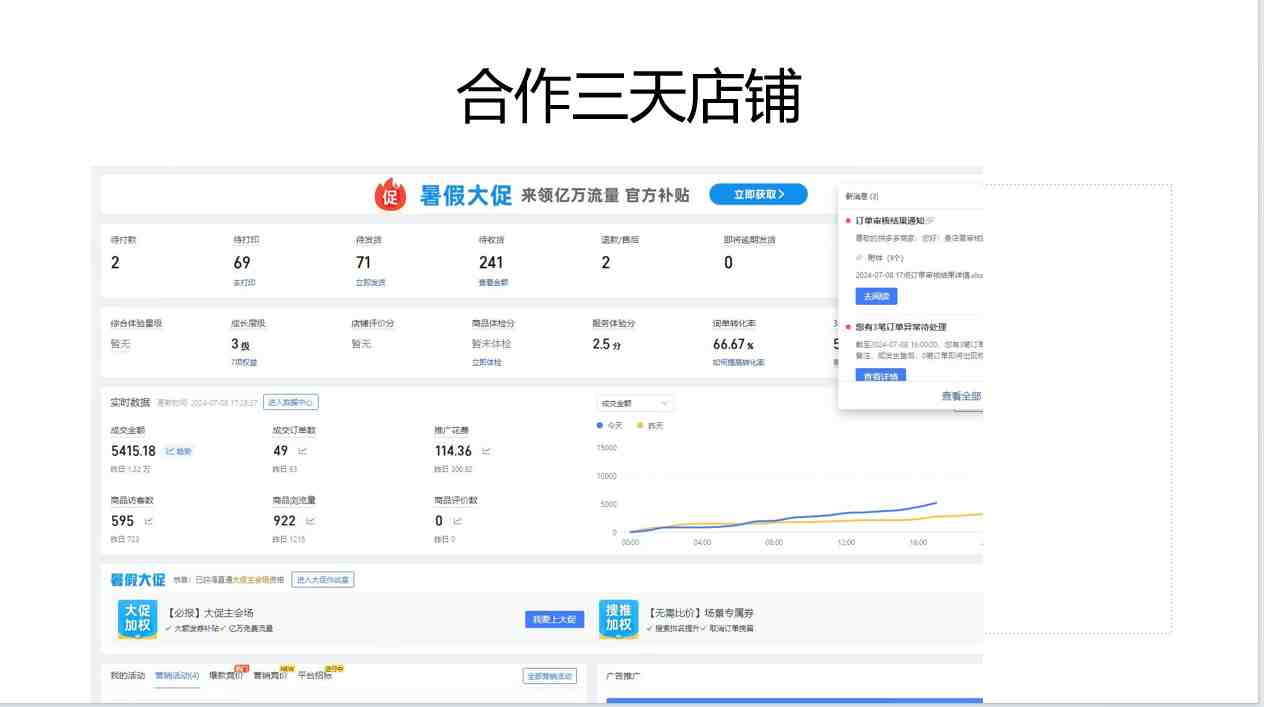Image resolution: width=1264 pixels, height=707 pixels.
Task: Open the 大促加权 badge icon
Action: (136, 617)
